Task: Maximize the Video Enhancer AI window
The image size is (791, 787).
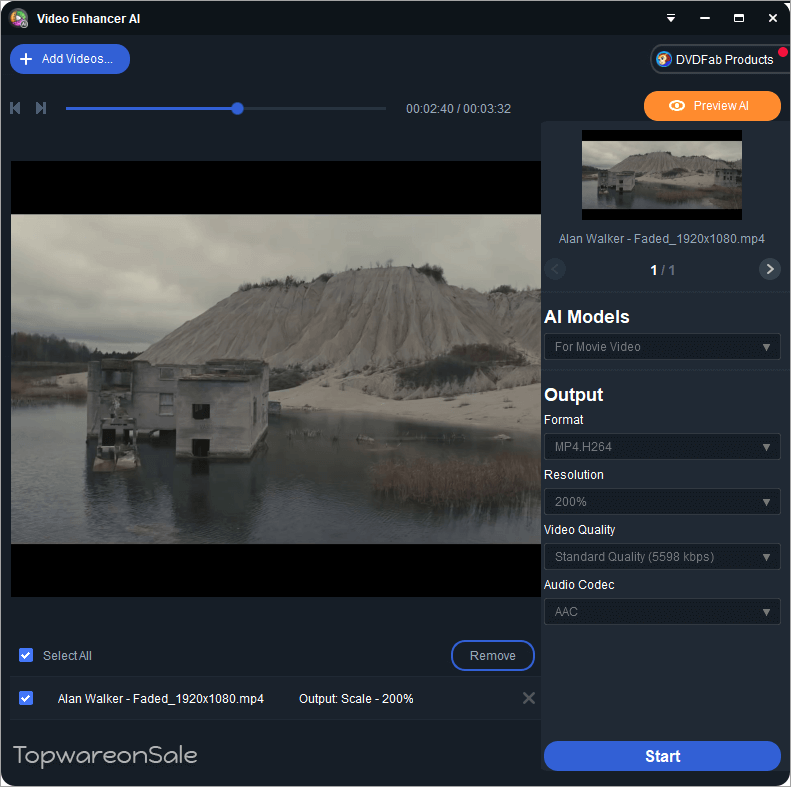Action: (739, 18)
